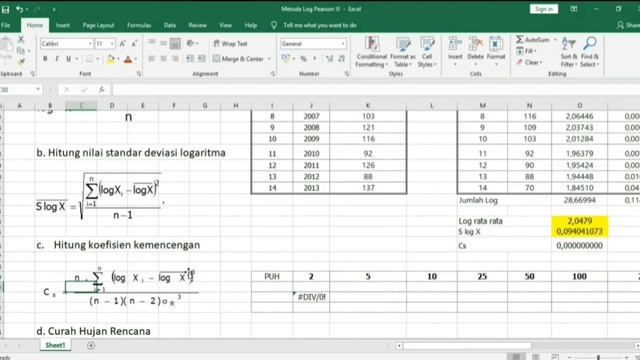This screenshot has width=640, height=360.
Task: Set Middle Align vertical alignment
Action: [163, 43]
